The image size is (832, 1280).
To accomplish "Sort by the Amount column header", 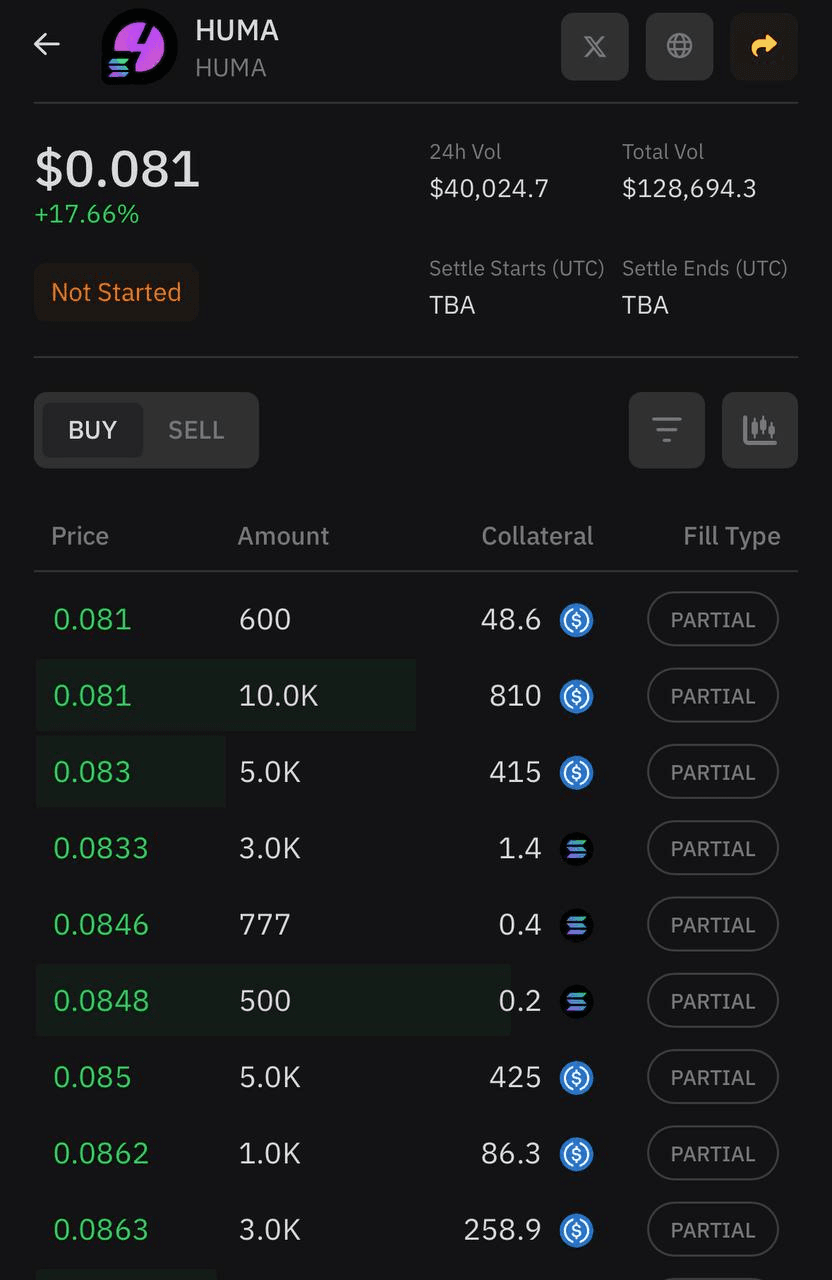I will pos(283,536).
